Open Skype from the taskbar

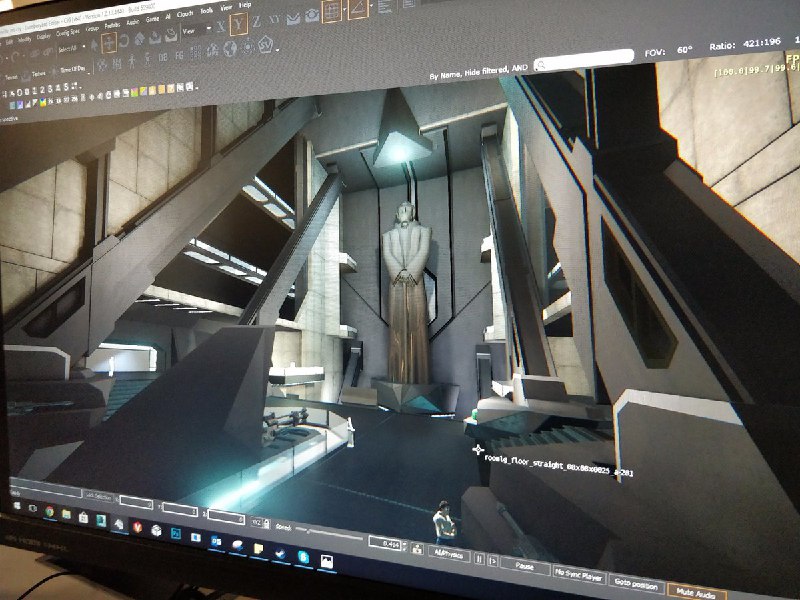click(304, 557)
